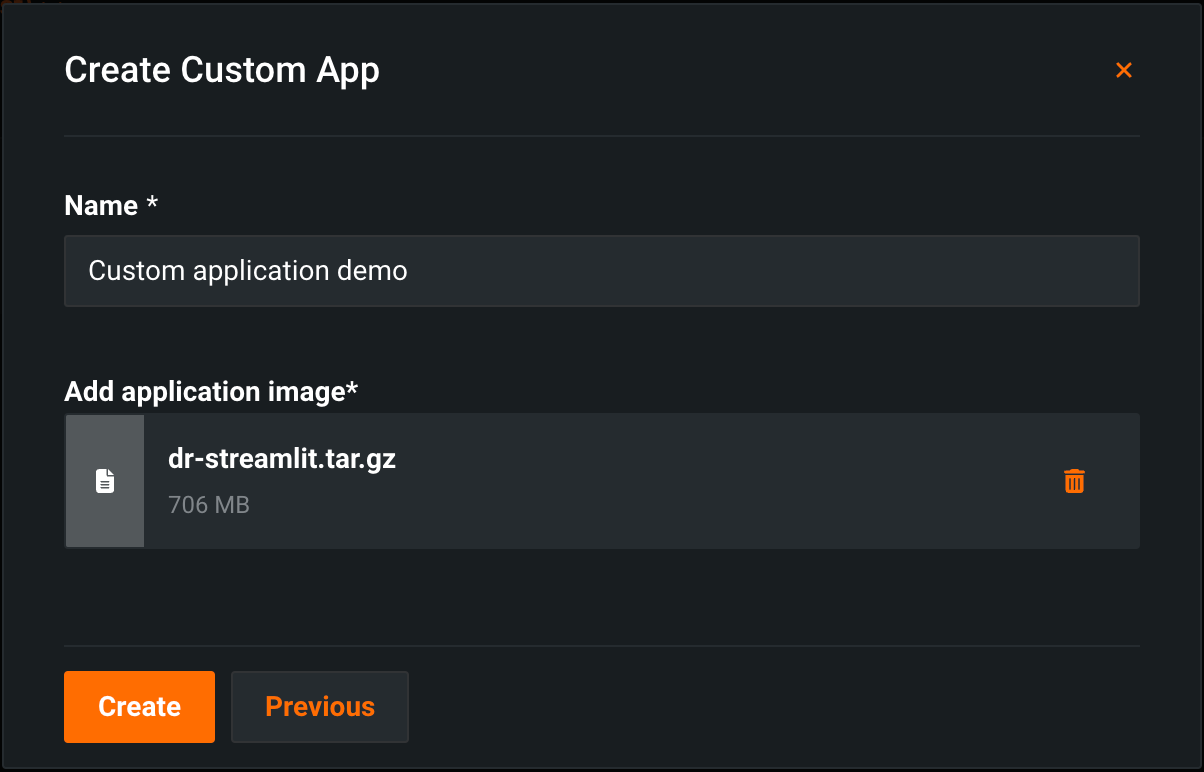
Task: Close the Create Custom App dialog
Action: point(1124,70)
